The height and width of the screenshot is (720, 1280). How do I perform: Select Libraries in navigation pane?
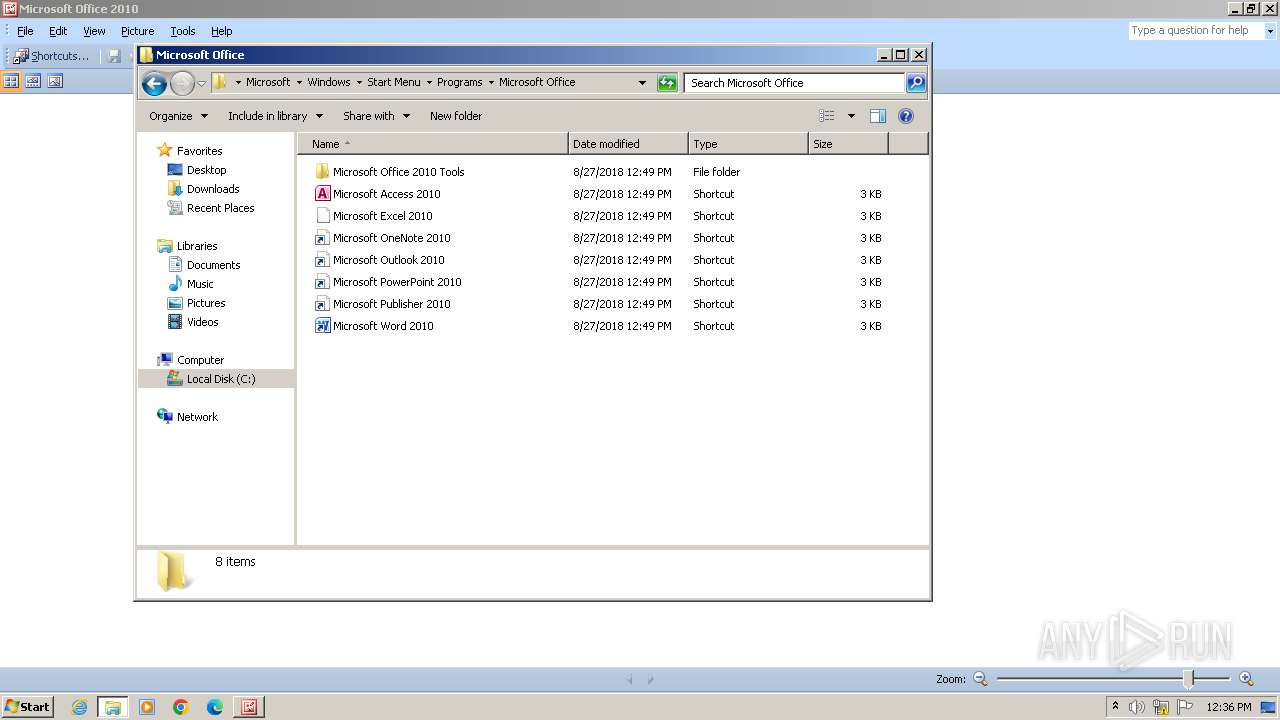[197, 246]
